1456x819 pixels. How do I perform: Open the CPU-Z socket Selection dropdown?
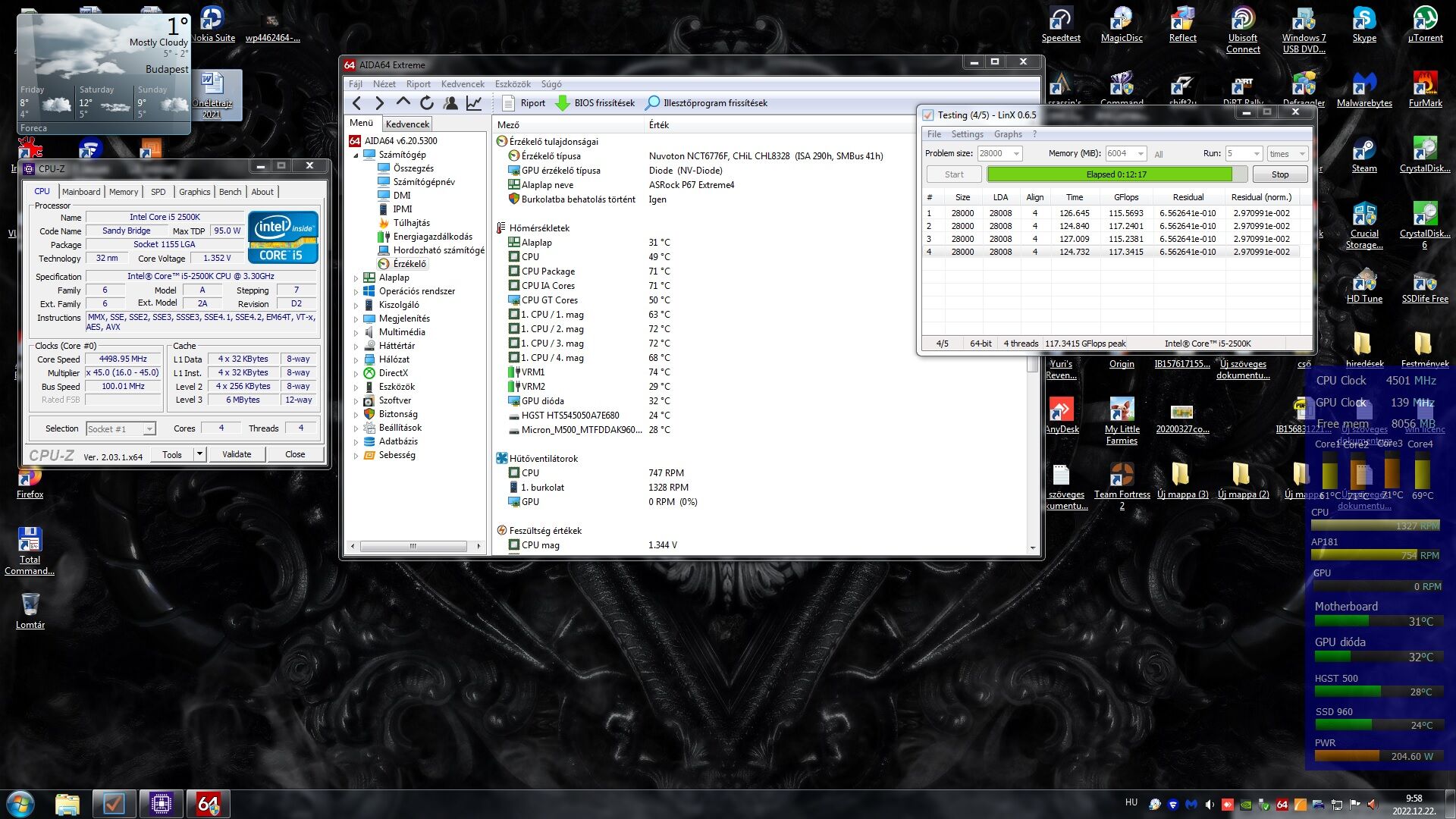pyautogui.click(x=149, y=429)
